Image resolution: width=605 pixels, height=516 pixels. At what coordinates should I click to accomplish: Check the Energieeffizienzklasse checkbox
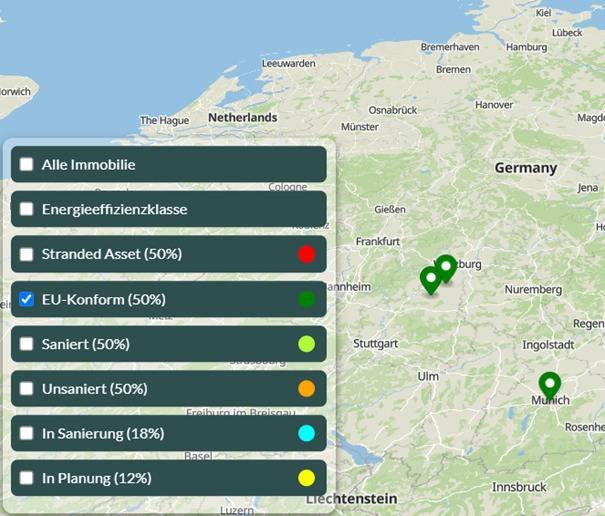point(27,209)
